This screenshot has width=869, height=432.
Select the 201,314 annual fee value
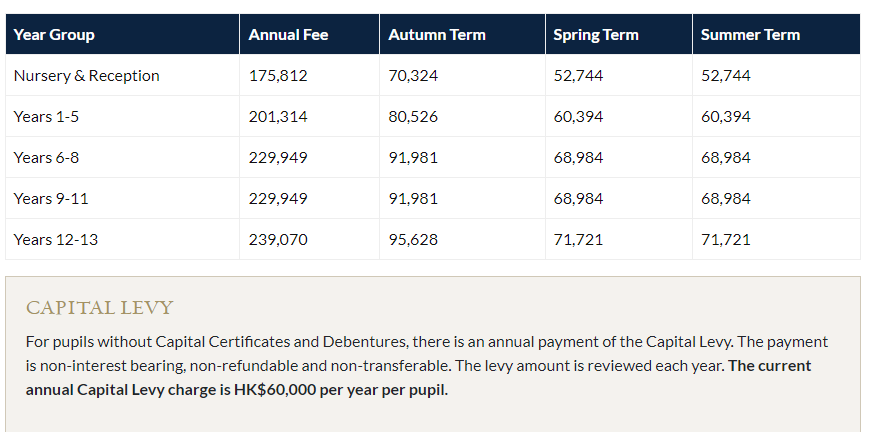click(278, 116)
